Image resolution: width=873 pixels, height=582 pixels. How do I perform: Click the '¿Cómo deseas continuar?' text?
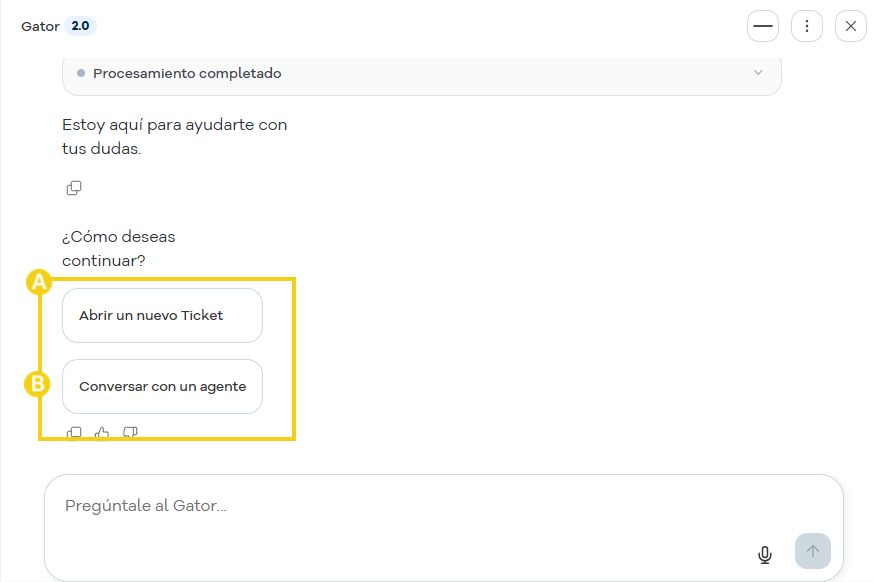point(119,248)
